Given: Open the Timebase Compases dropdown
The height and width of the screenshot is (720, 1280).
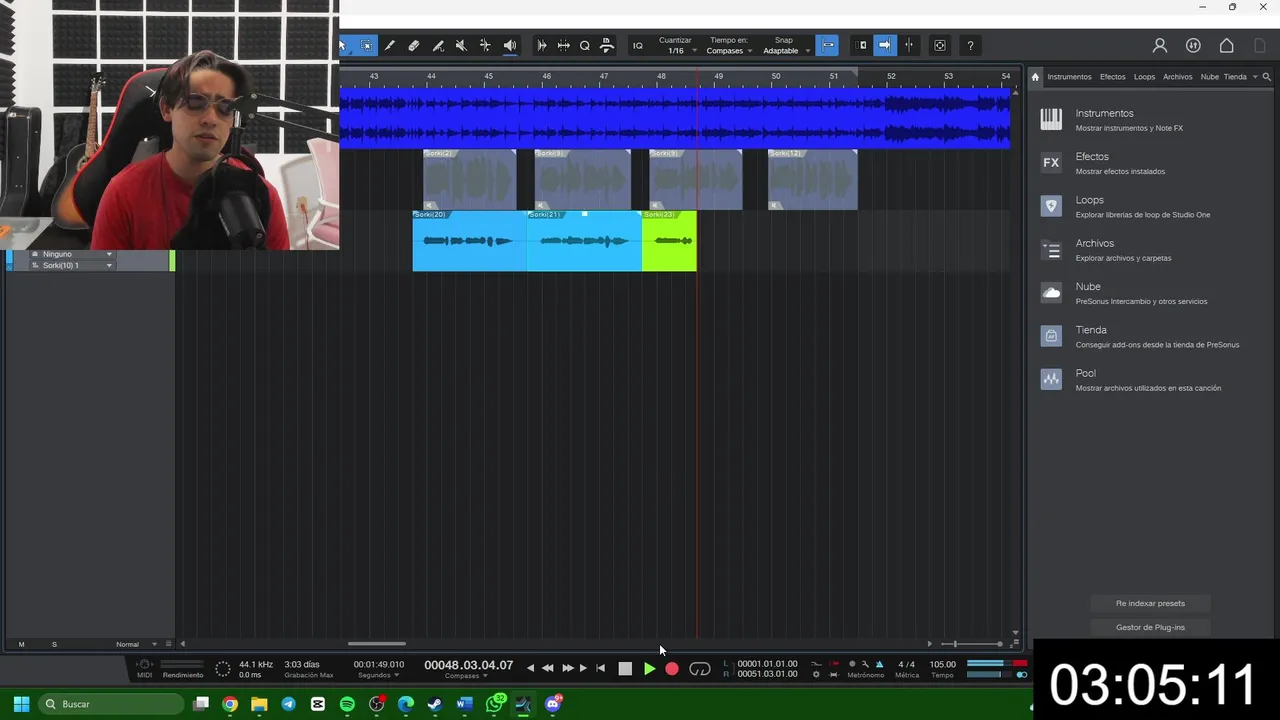Looking at the screenshot, I should (x=729, y=51).
